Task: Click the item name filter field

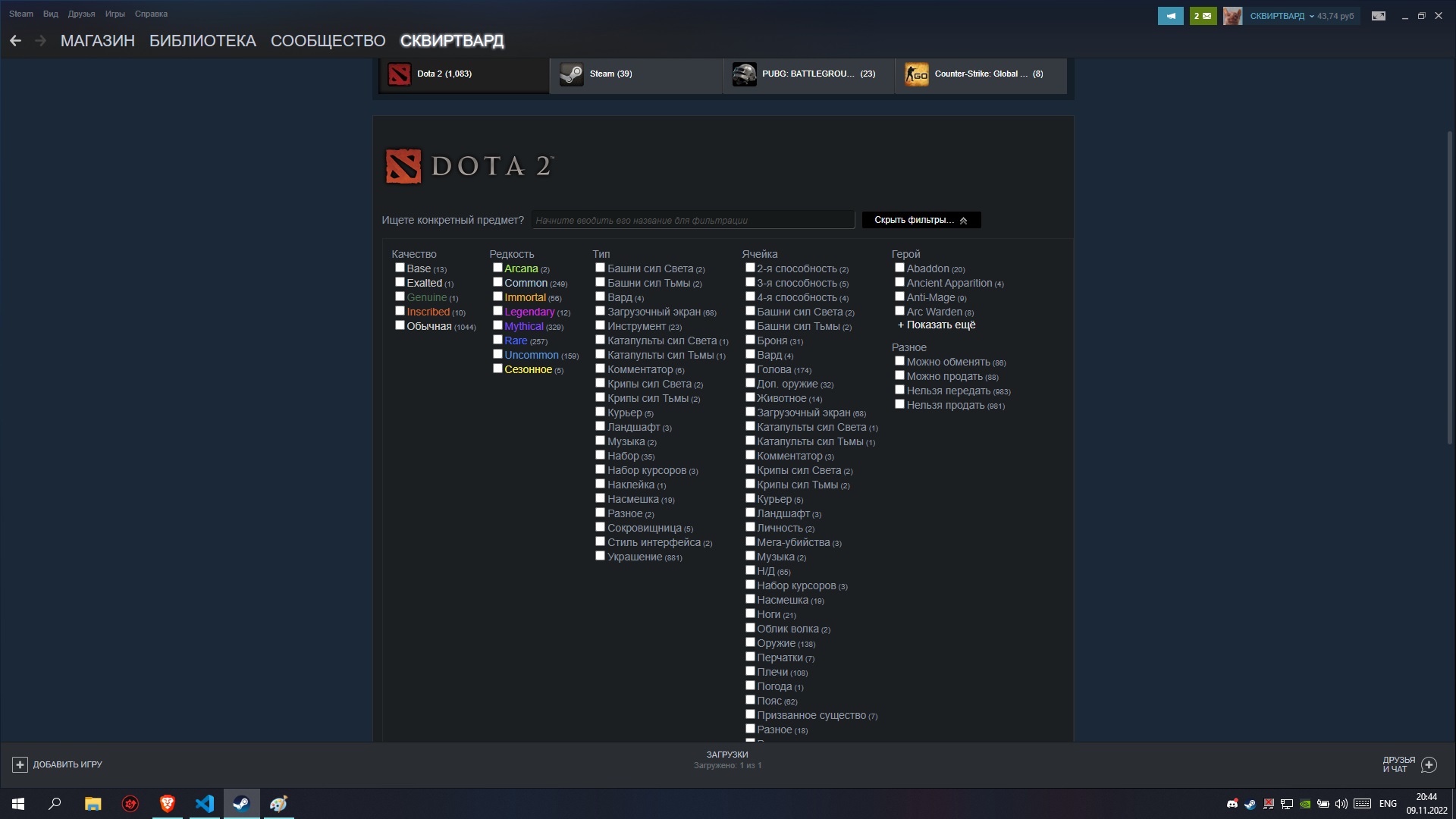Action: click(693, 220)
